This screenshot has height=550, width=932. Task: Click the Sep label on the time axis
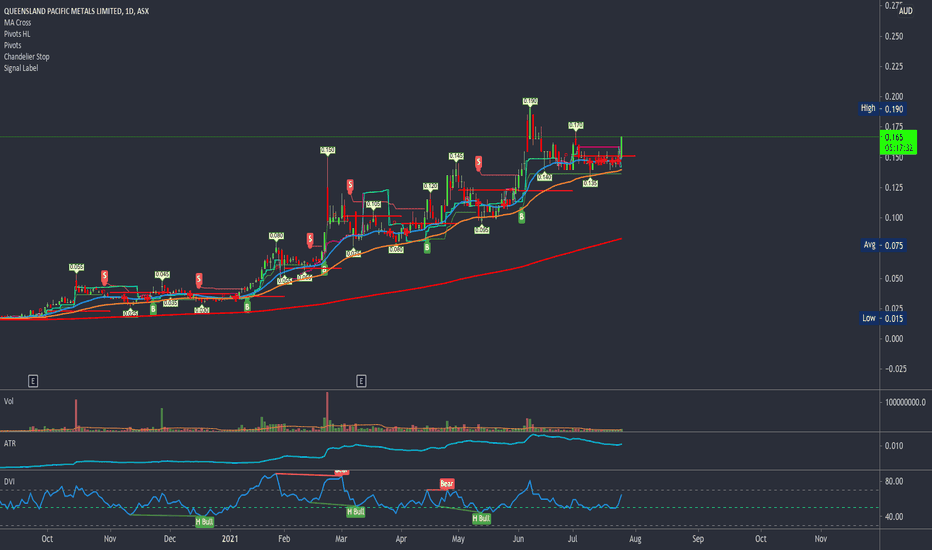pyautogui.click(x=698, y=539)
